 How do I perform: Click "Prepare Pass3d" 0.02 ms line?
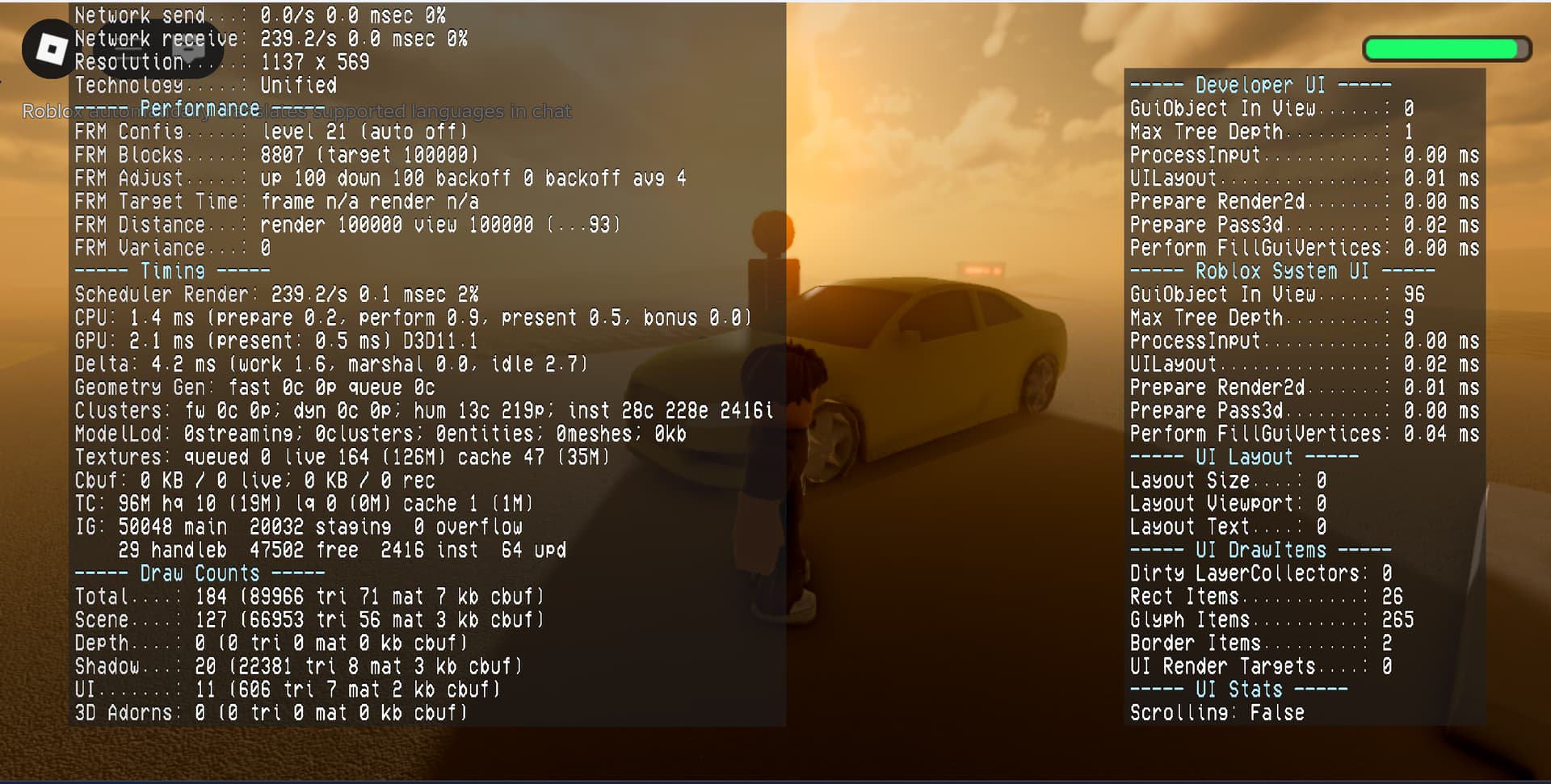[x=1305, y=225]
